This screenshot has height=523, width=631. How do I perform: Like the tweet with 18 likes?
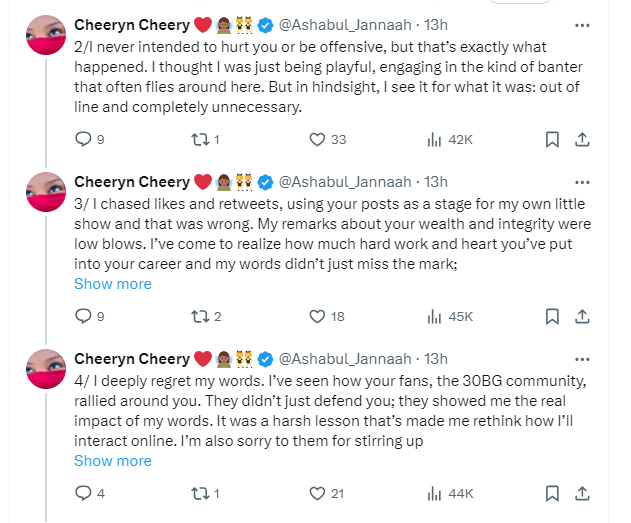point(317,316)
